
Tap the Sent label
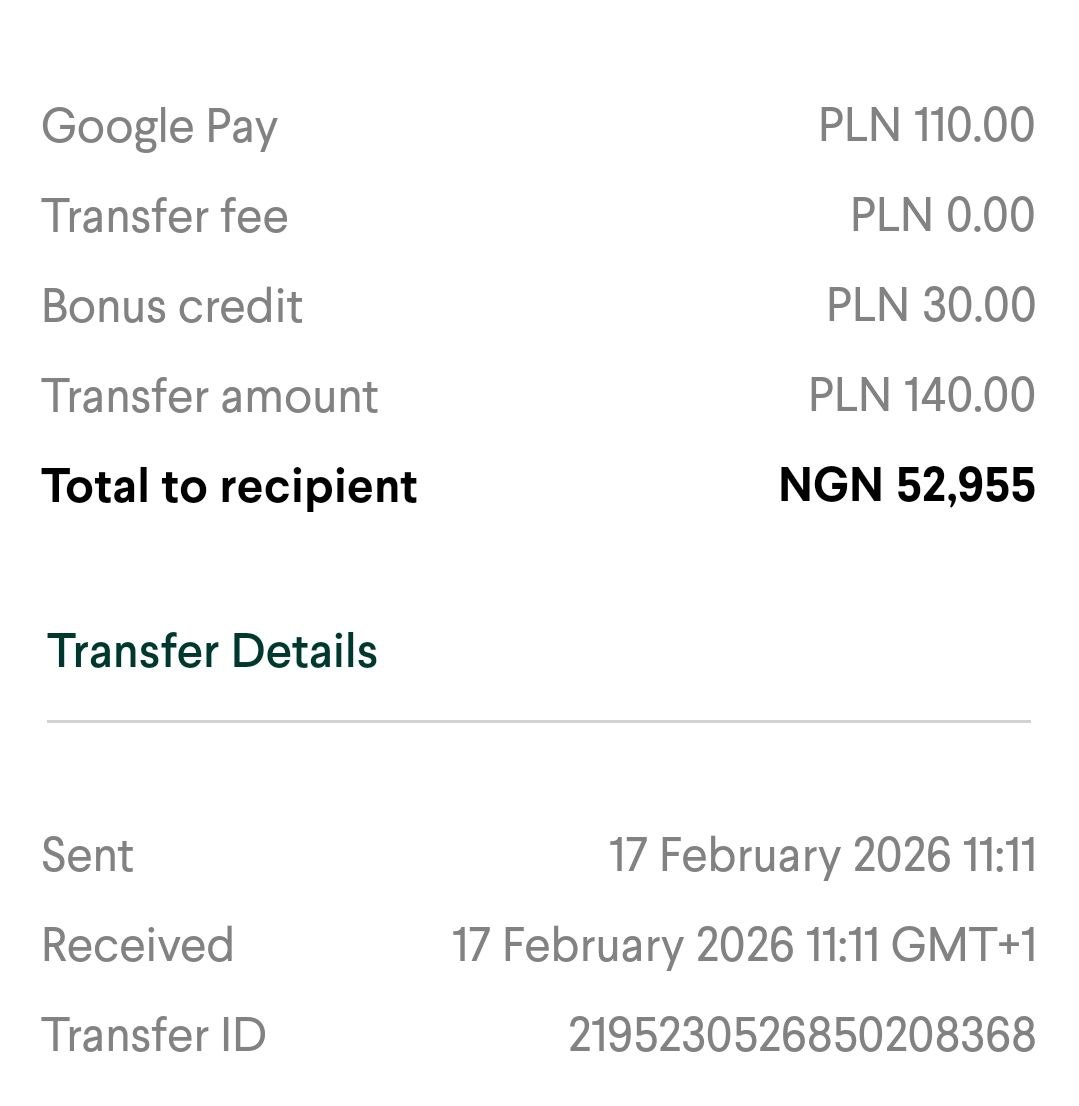[x=88, y=856]
